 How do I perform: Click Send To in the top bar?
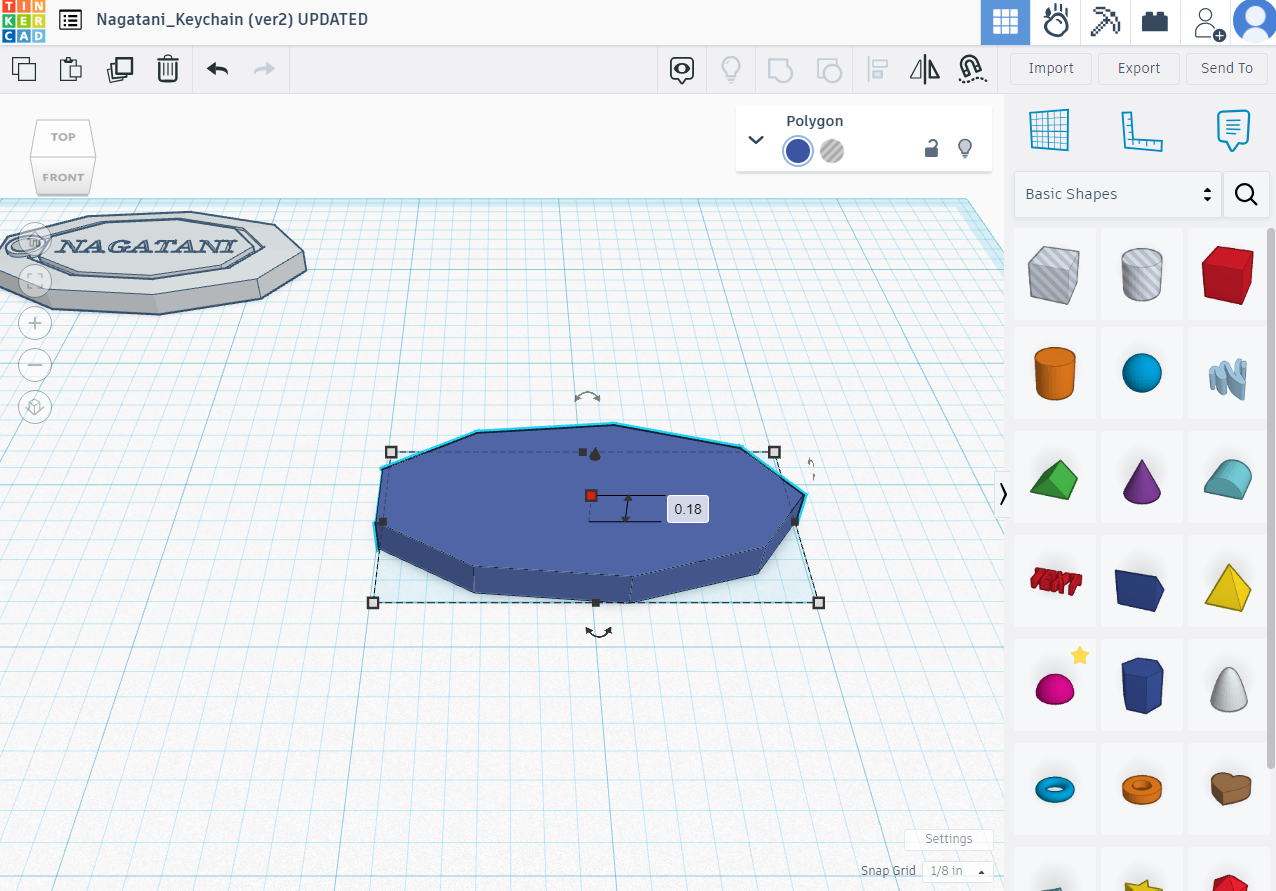(x=1227, y=68)
